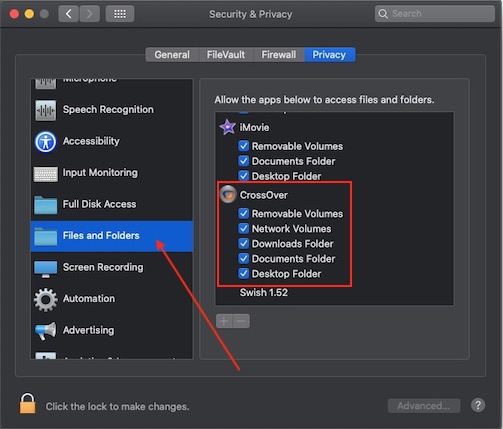This screenshot has height=429, width=503.
Task: Click the Advertising megaphone icon
Action: 46,331
